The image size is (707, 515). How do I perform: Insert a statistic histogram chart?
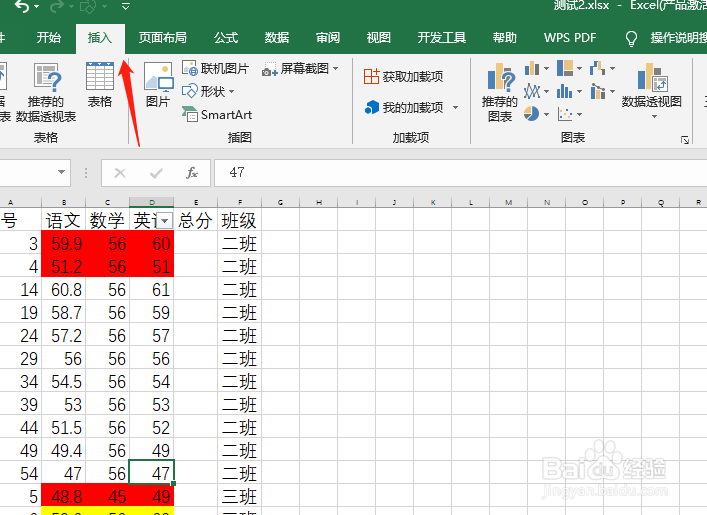coord(565,92)
